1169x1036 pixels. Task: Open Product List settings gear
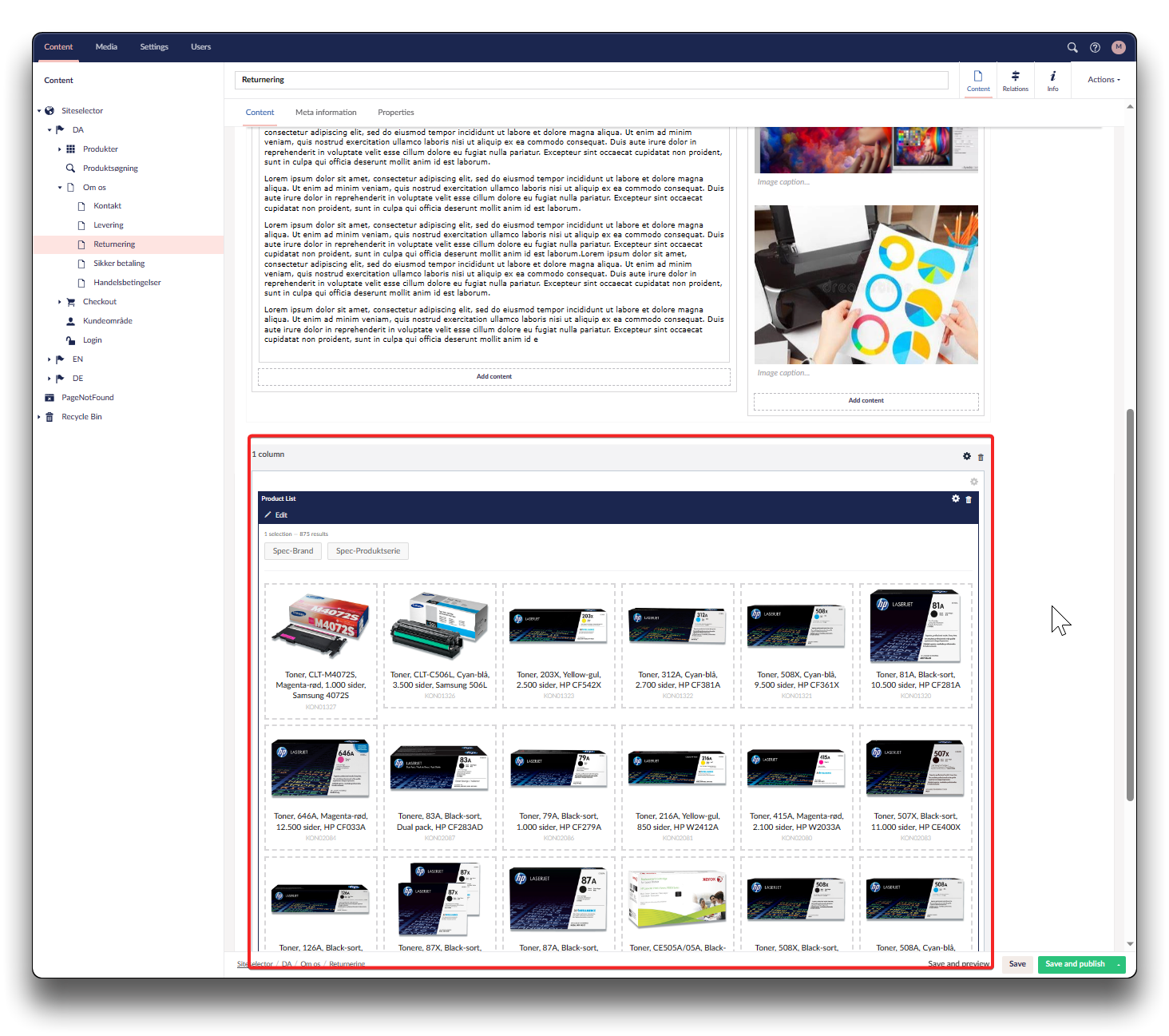[956, 498]
